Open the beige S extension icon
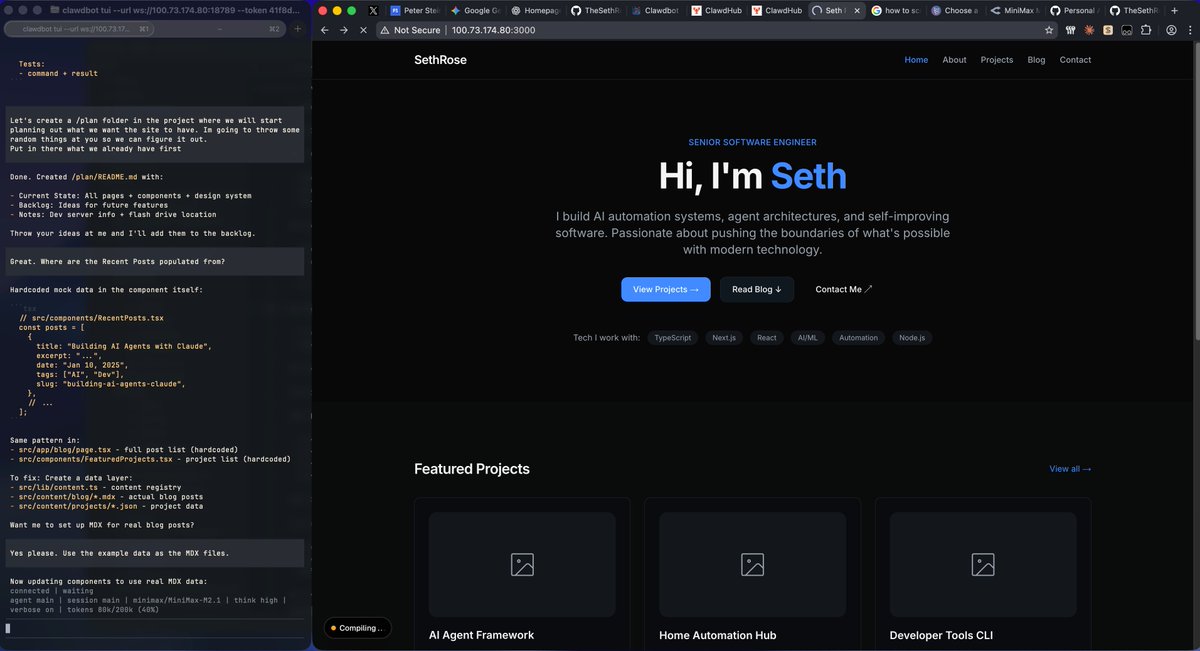The image size is (1200, 651). 1108,30
